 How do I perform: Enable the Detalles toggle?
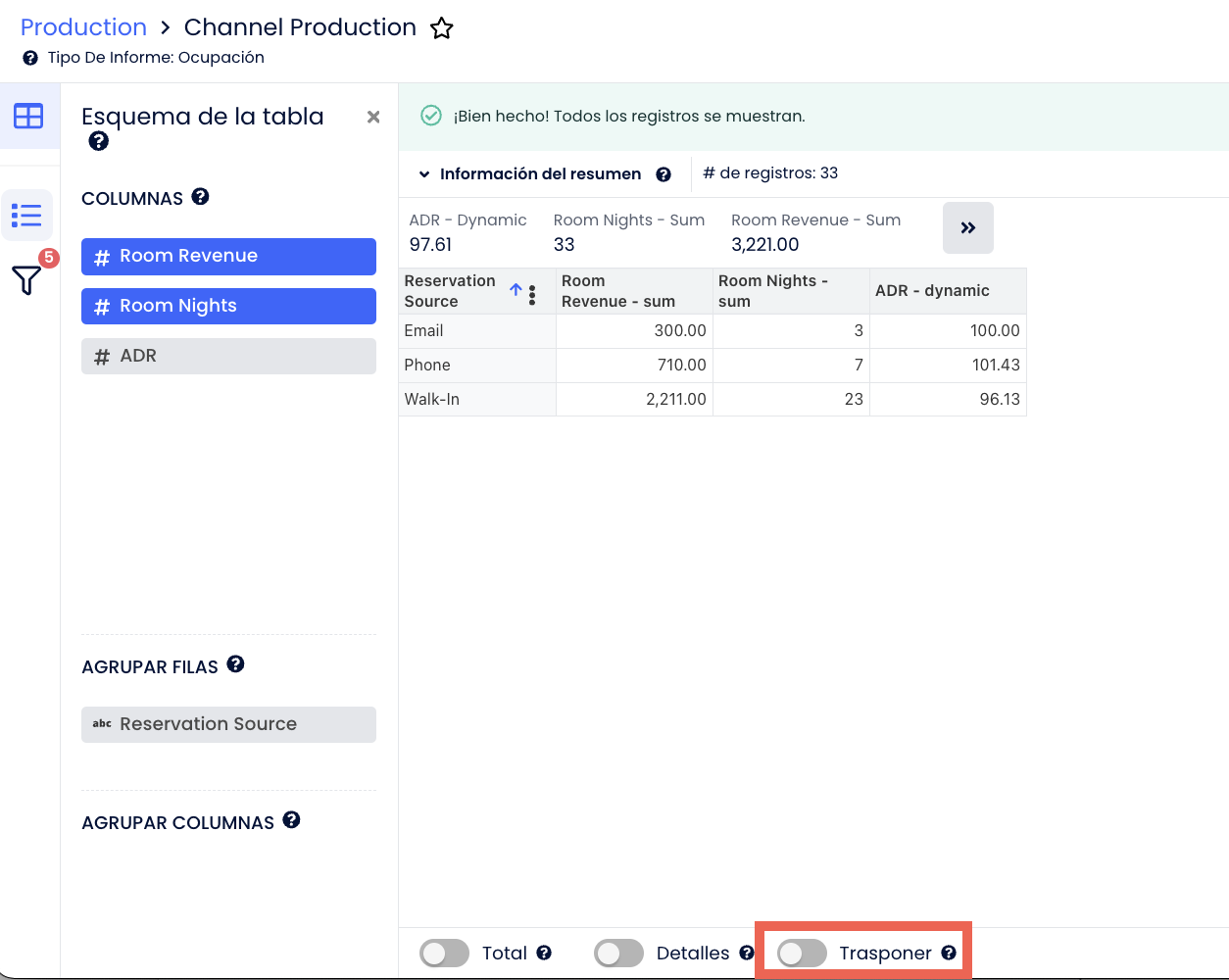(619, 954)
